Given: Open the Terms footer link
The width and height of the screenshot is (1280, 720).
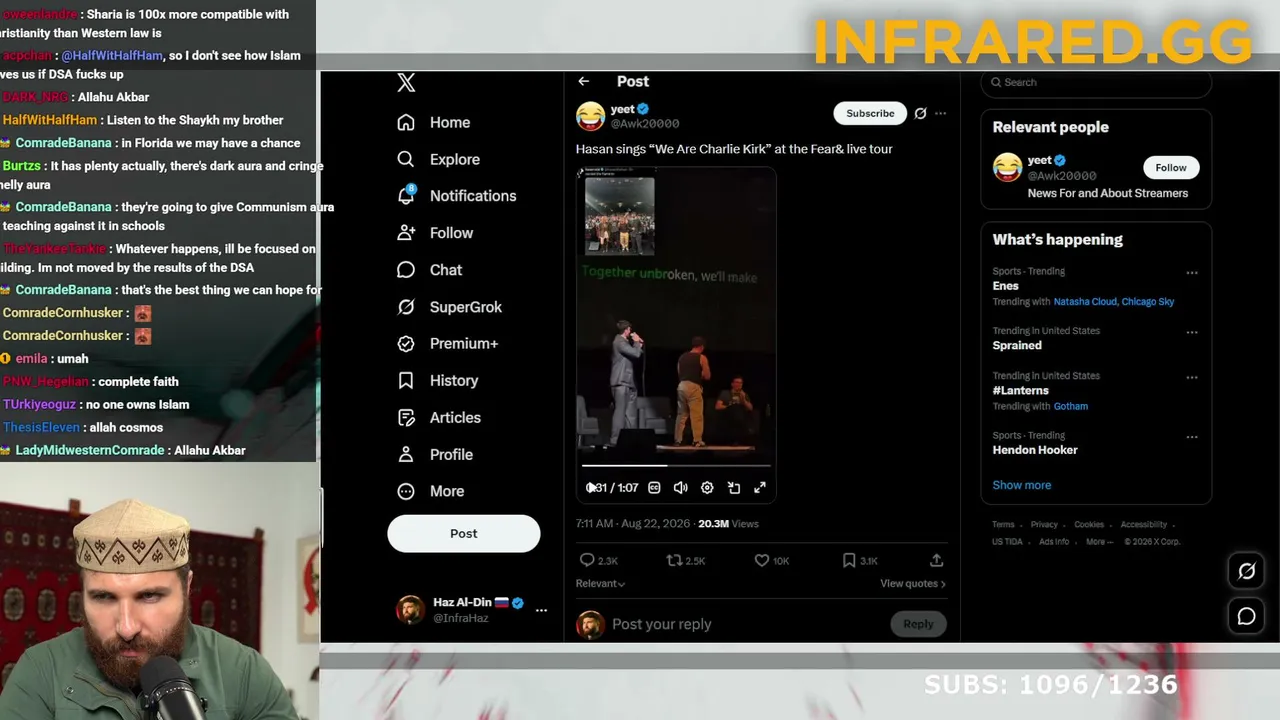Looking at the screenshot, I should [x=1003, y=525].
